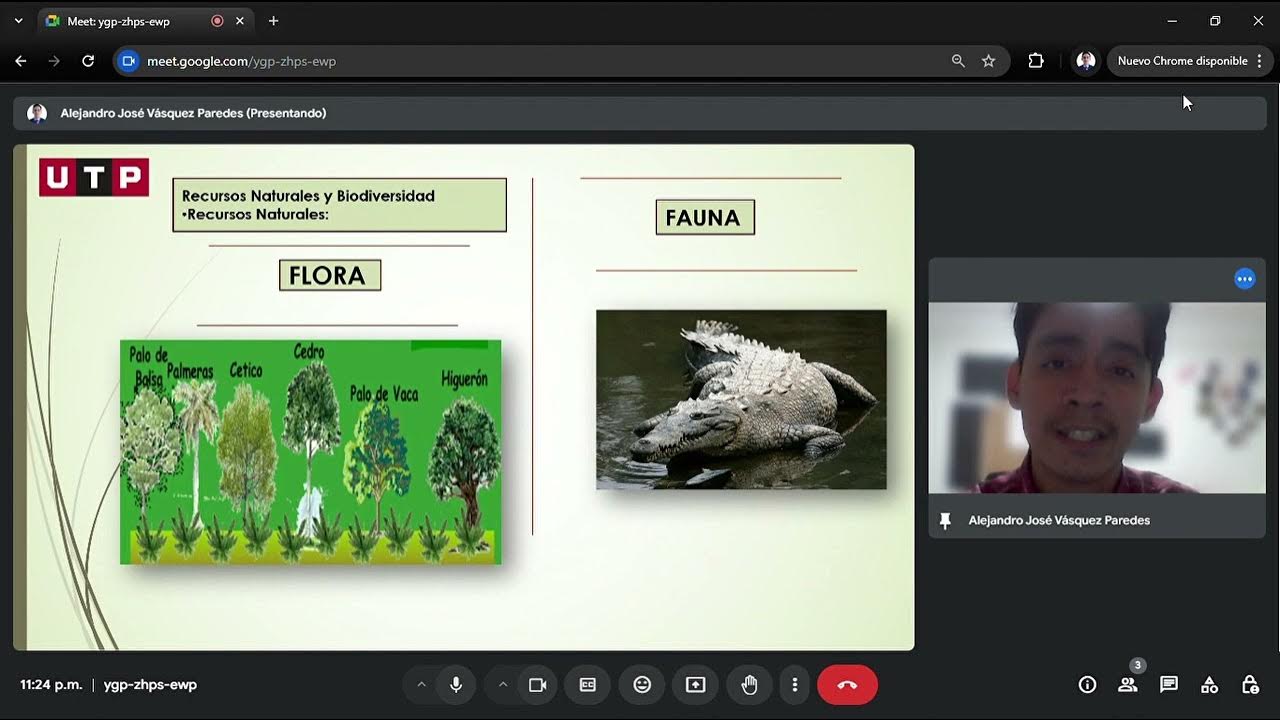Expand audio settings arrow beside microphone
This screenshot has width=1280, height=720.
421,685
